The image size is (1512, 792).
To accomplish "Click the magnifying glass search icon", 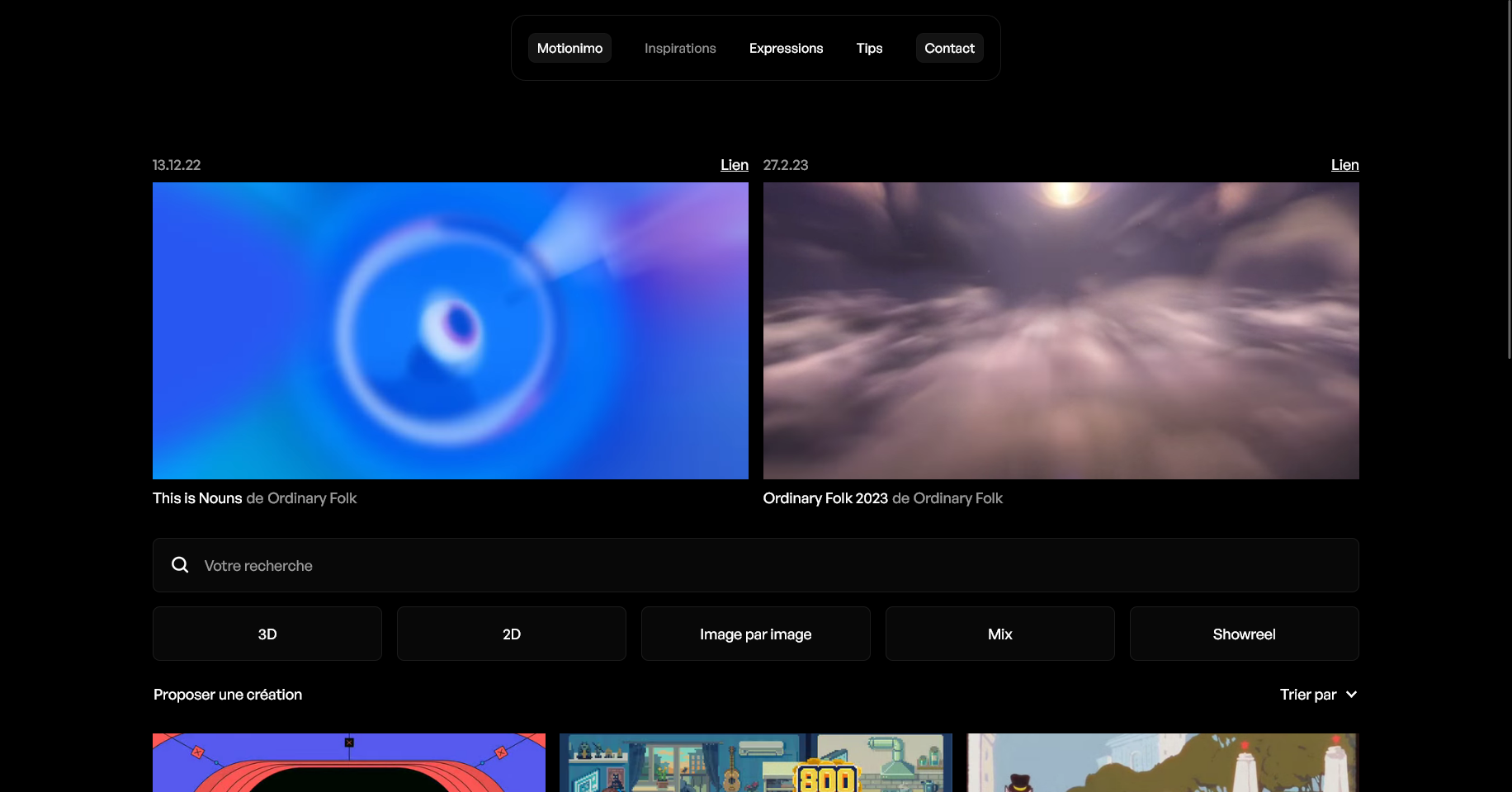I will [180, 564].
